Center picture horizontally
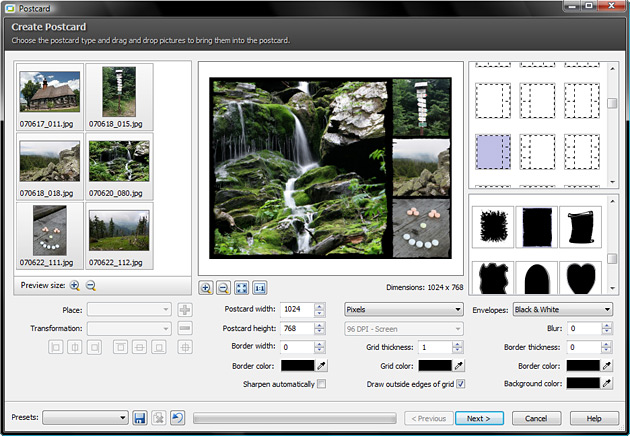This screenshot has width=630, height=436. click(x=75, y=347)
